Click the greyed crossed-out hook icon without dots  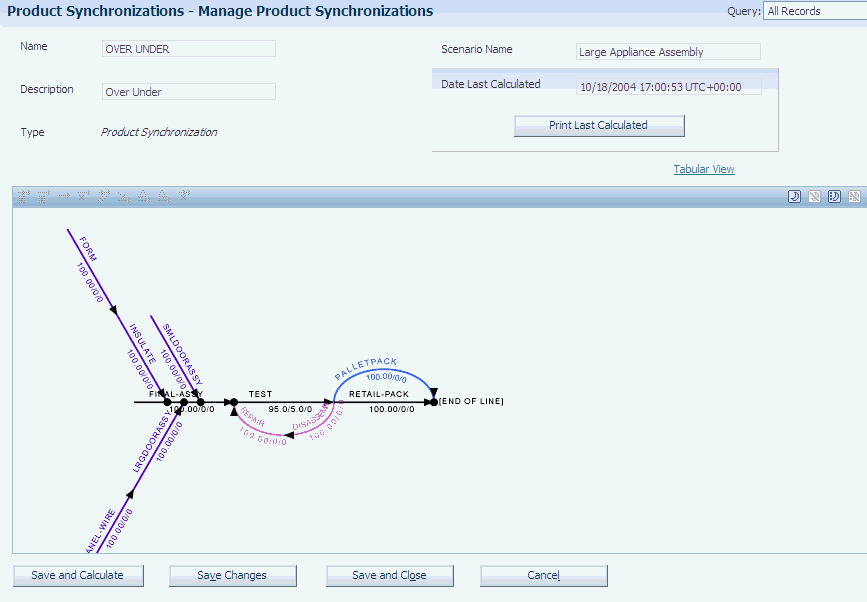coord(814,196)
